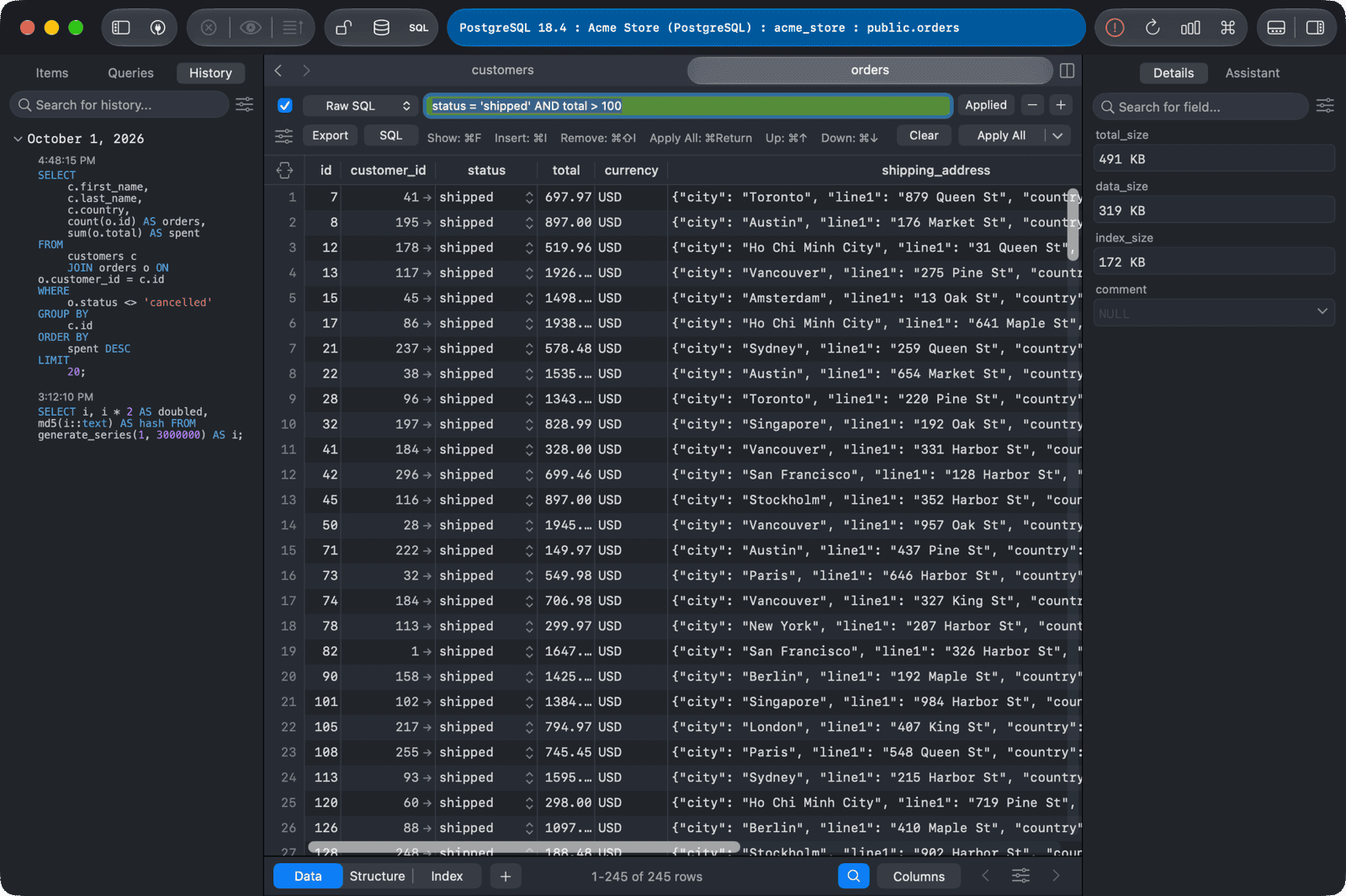Click the Columns button
This screenshot has width=1346, height=896.
(919, 876)
